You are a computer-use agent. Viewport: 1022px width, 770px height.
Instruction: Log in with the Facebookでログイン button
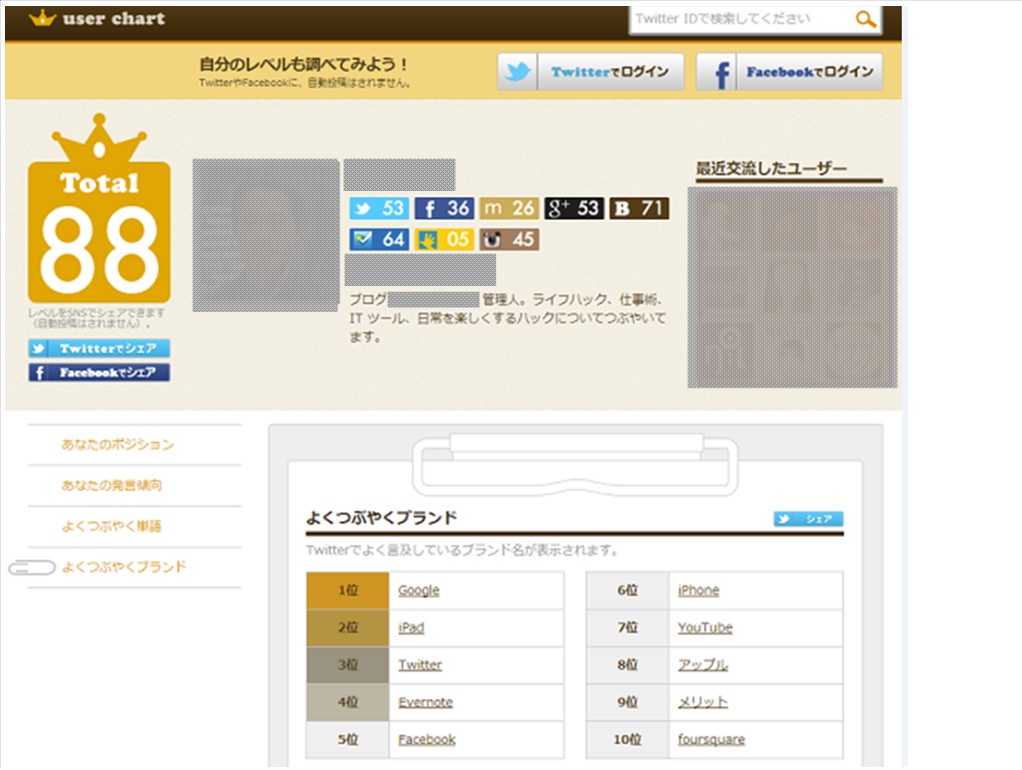pyautogui.click(x=789, y=72)
